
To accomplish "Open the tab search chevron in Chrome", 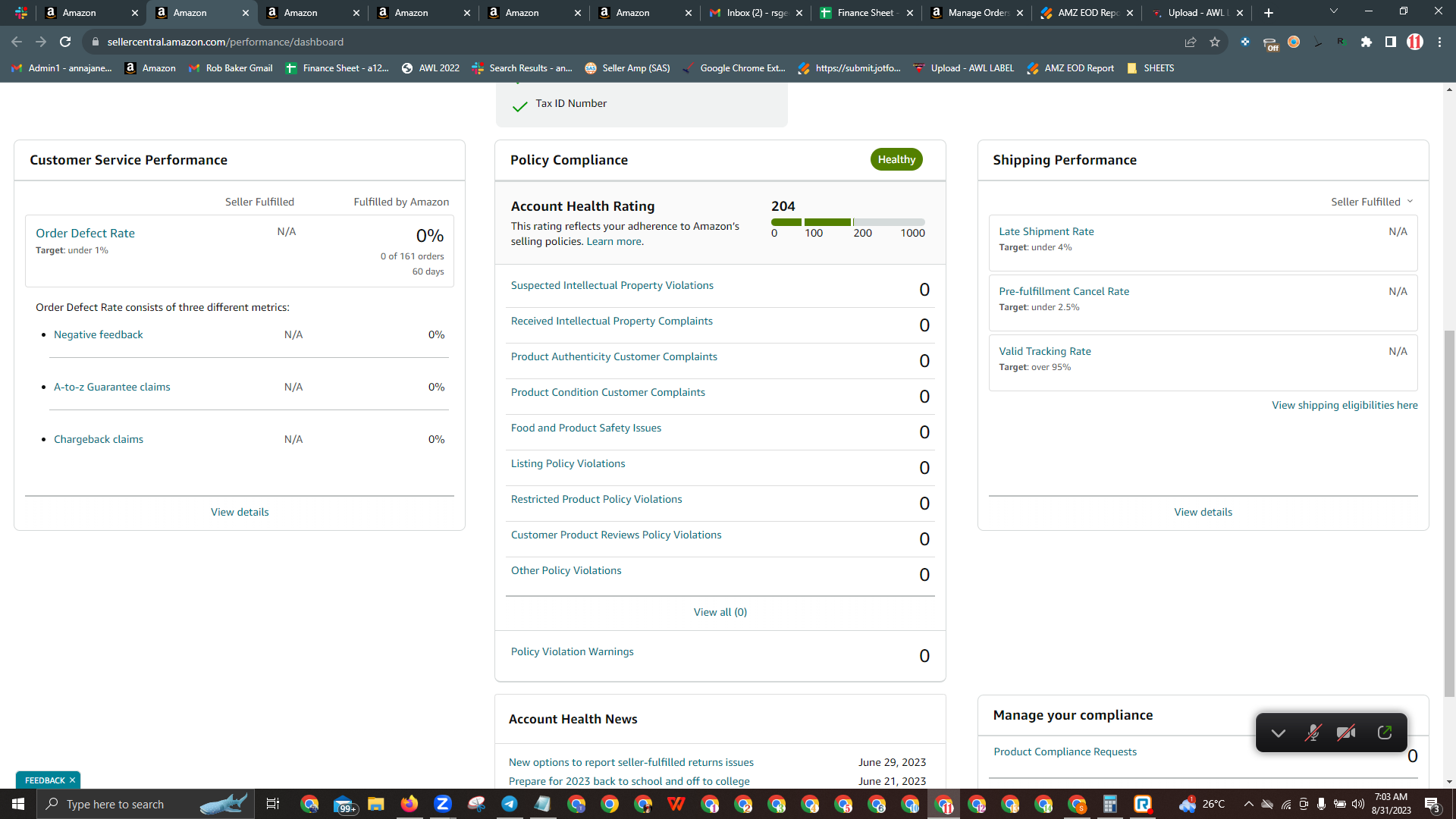I will (1334, 11).
